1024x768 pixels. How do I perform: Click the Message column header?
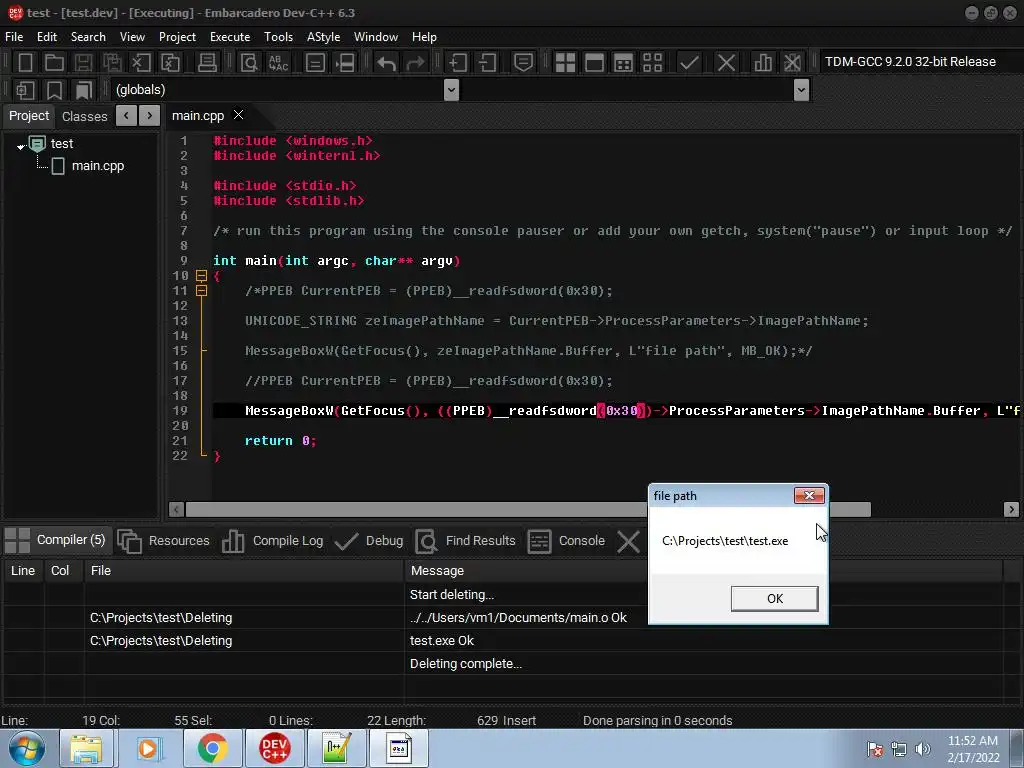pyautogui.click(x=703, y=571)
